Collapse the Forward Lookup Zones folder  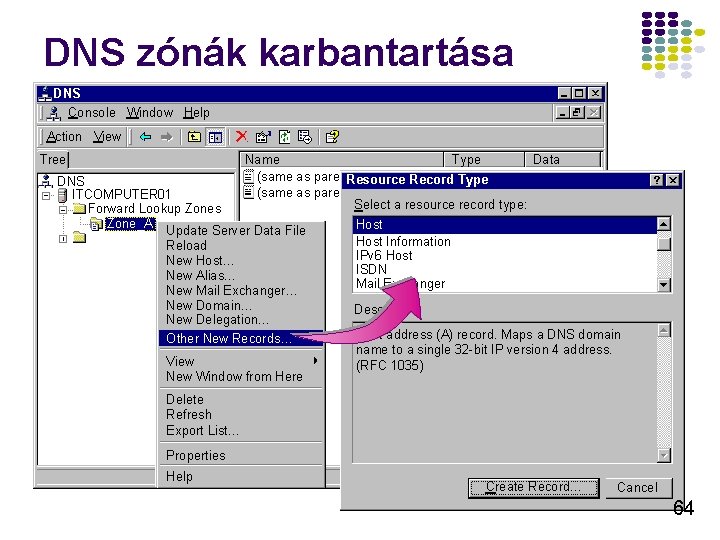click(63, 210)
